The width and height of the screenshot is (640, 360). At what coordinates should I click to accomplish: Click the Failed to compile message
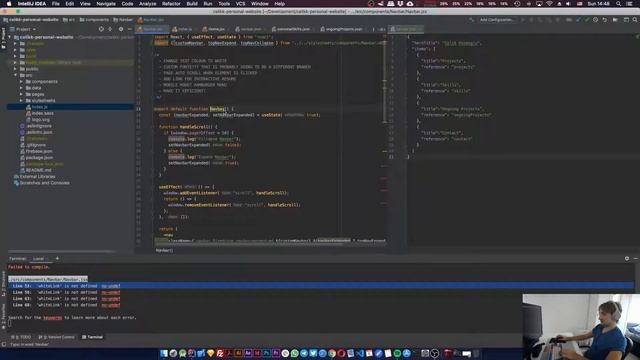tap(29, 267)
